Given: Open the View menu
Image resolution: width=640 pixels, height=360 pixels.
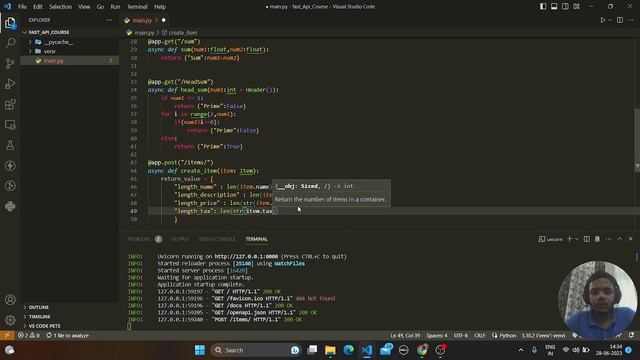Looking at the screenshot, I should tap(84, 7).
